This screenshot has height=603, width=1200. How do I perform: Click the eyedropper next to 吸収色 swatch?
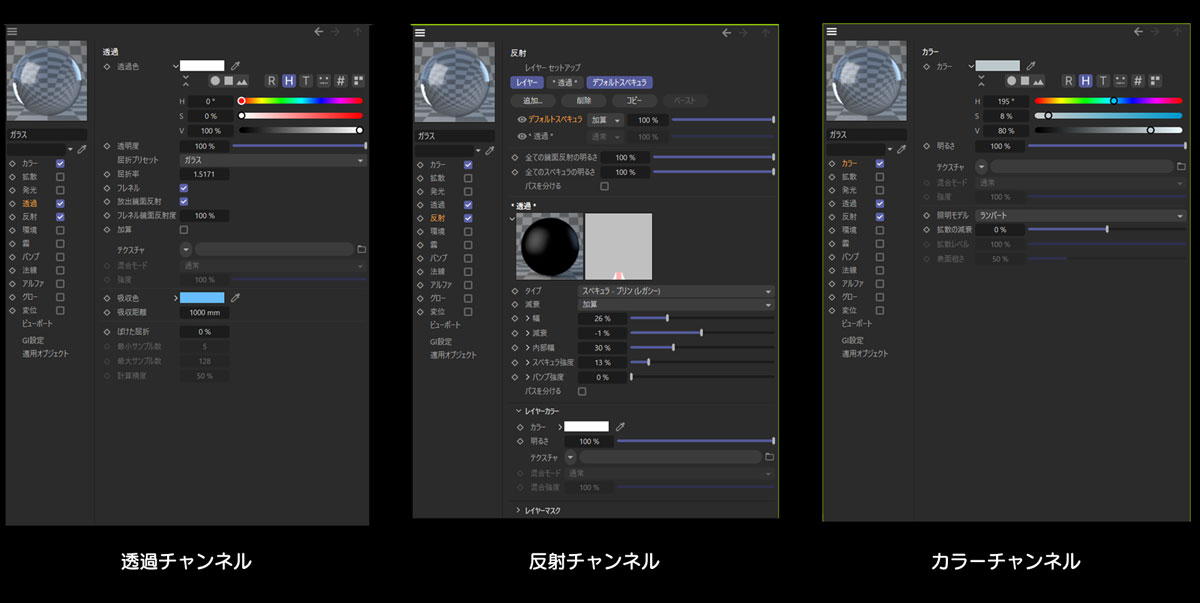coord(236,297)
